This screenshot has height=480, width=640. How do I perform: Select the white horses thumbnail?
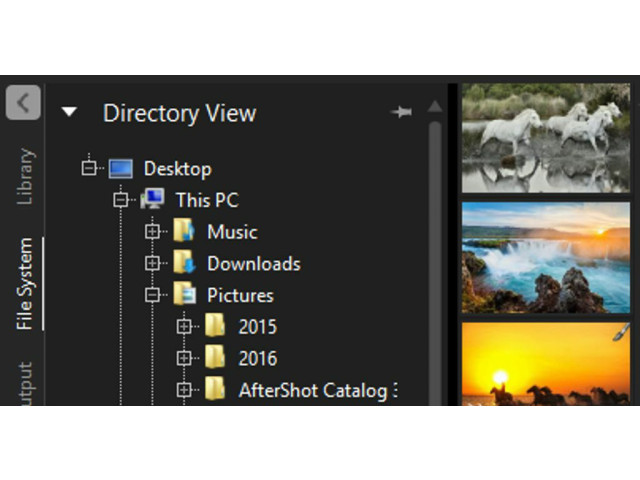[x=546, y=138]
